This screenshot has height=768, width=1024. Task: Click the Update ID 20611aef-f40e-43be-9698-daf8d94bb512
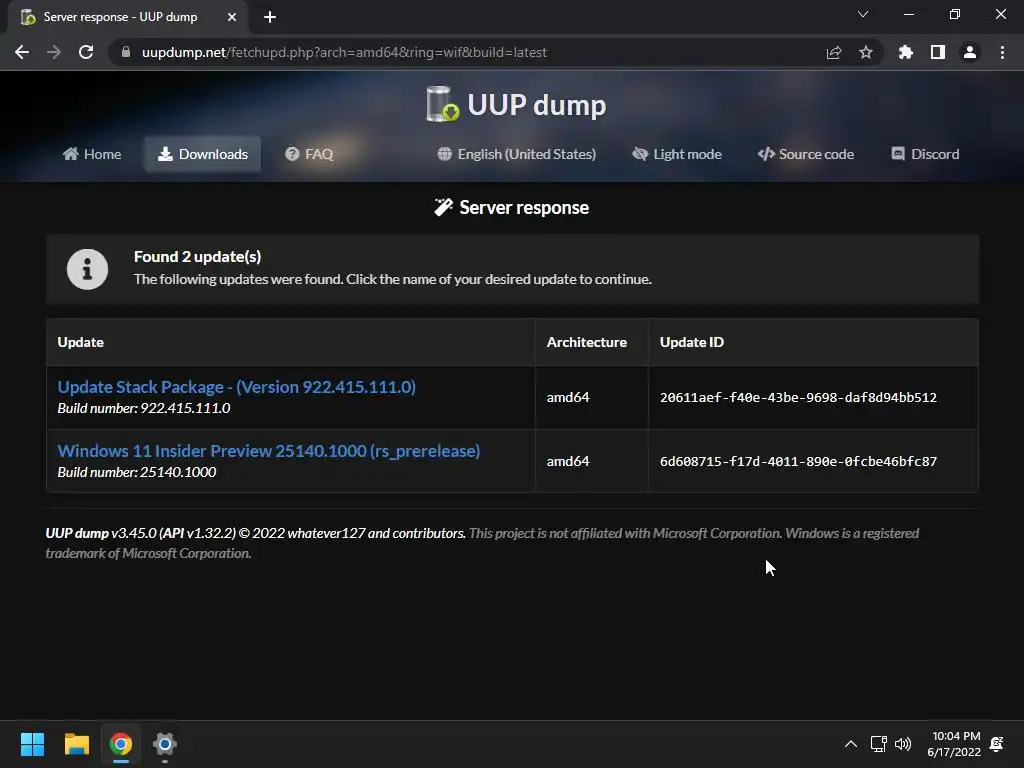coord(798,397)
